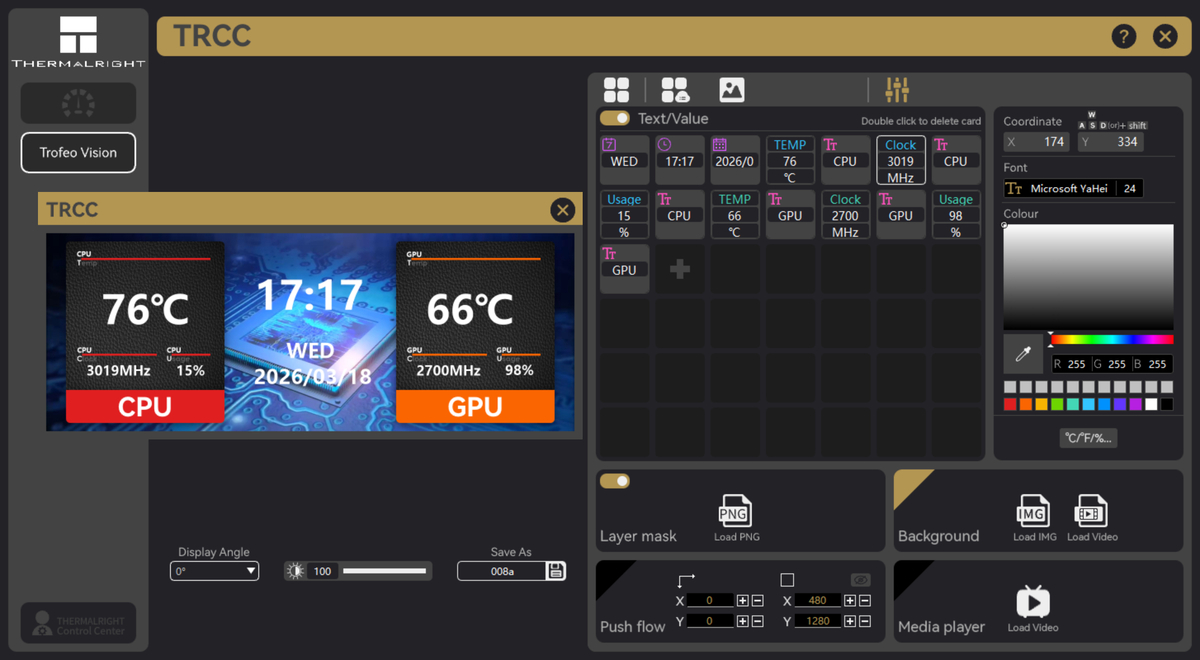This screenshot has width=1200, height=660.
Task: Load Video in Media player
Action: point(1033,608)
